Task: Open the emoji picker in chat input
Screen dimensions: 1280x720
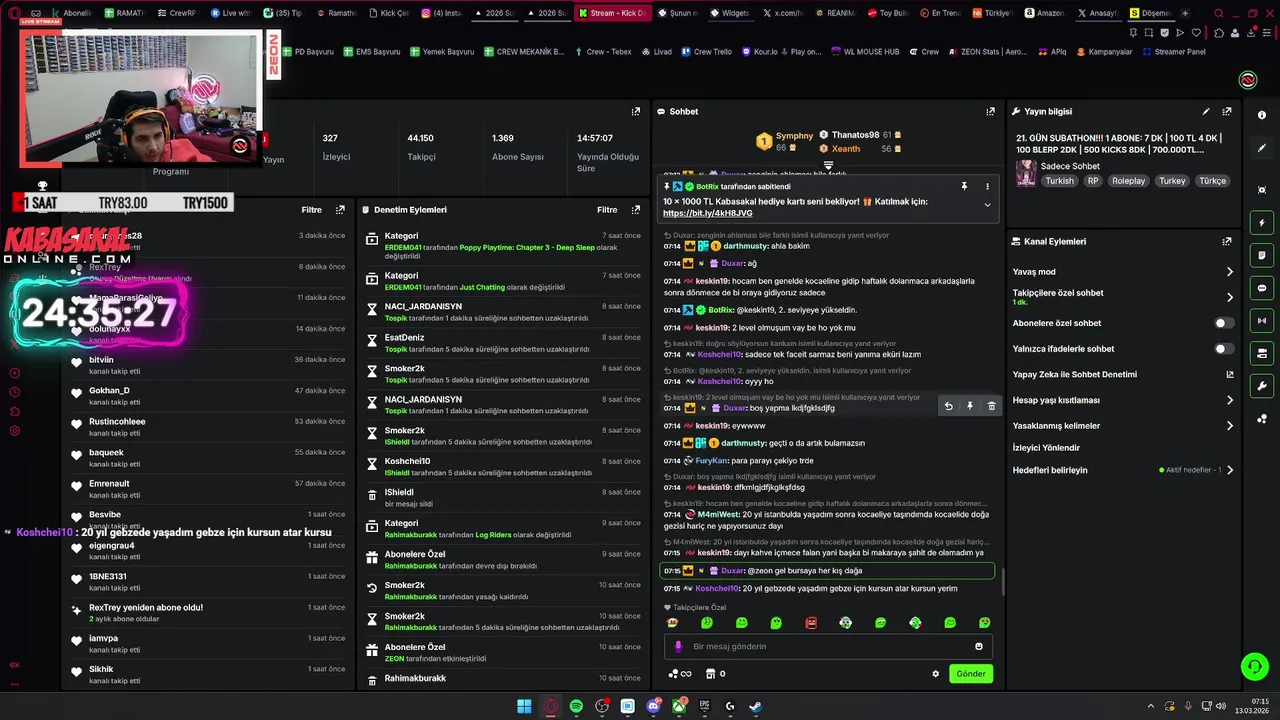Action: point(979,647)
